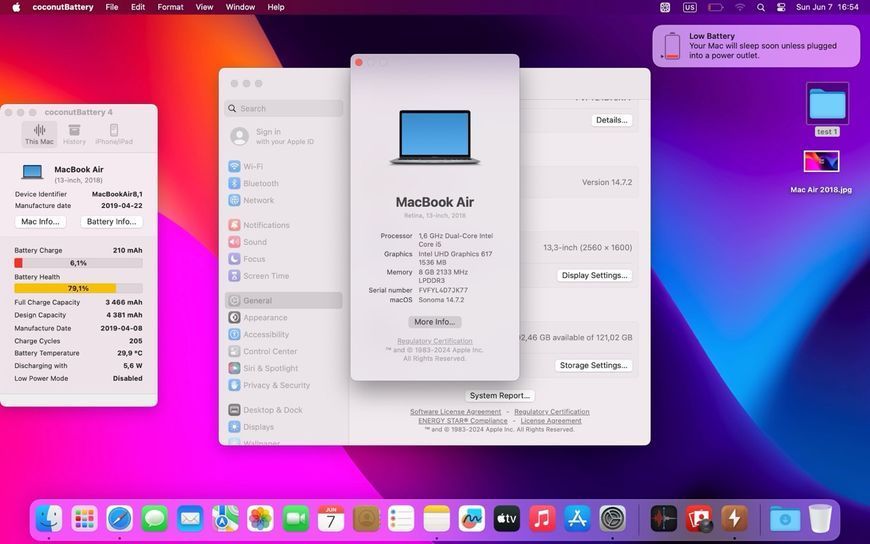Click the More Info... button
The image size is (870, 544).
[434, 322]
